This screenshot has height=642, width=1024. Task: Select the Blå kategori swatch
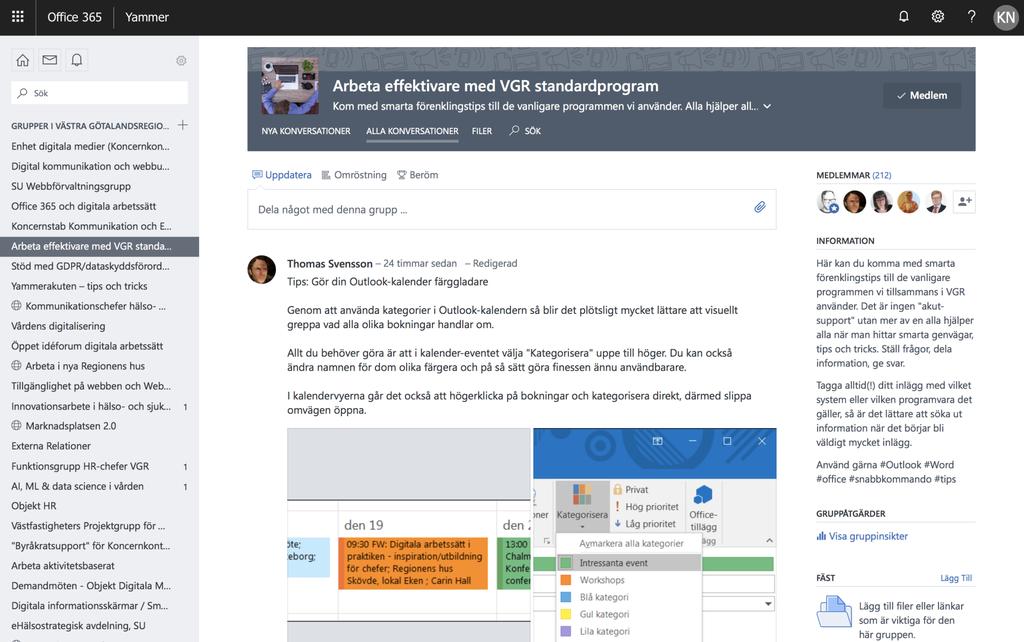tap(566, 597)
